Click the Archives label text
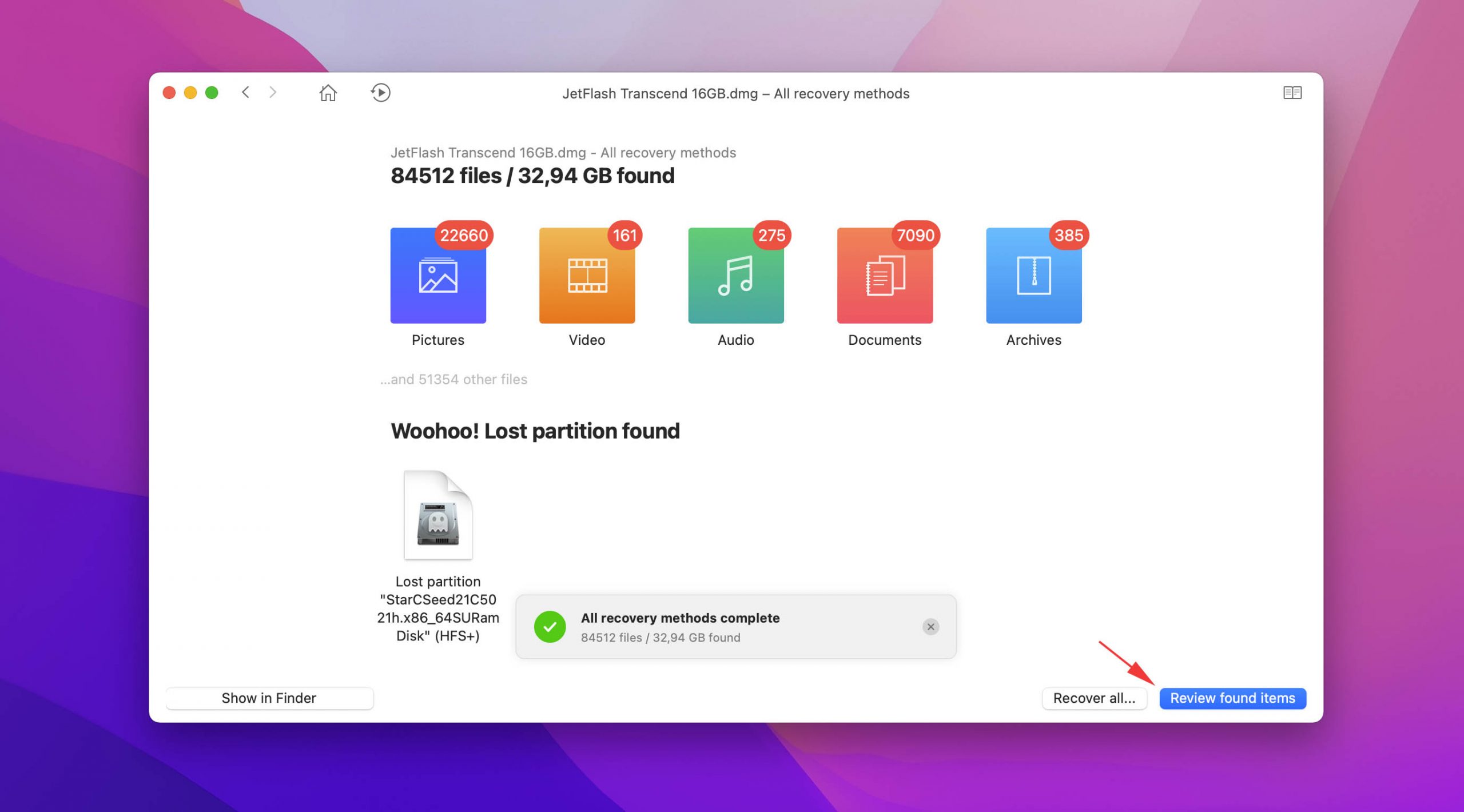 pyautogui.click(x=1034, y=340)
